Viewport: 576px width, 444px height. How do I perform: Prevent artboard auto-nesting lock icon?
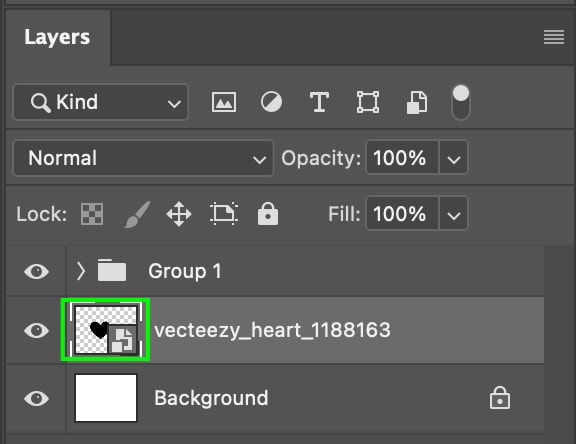tap(224, 213)
